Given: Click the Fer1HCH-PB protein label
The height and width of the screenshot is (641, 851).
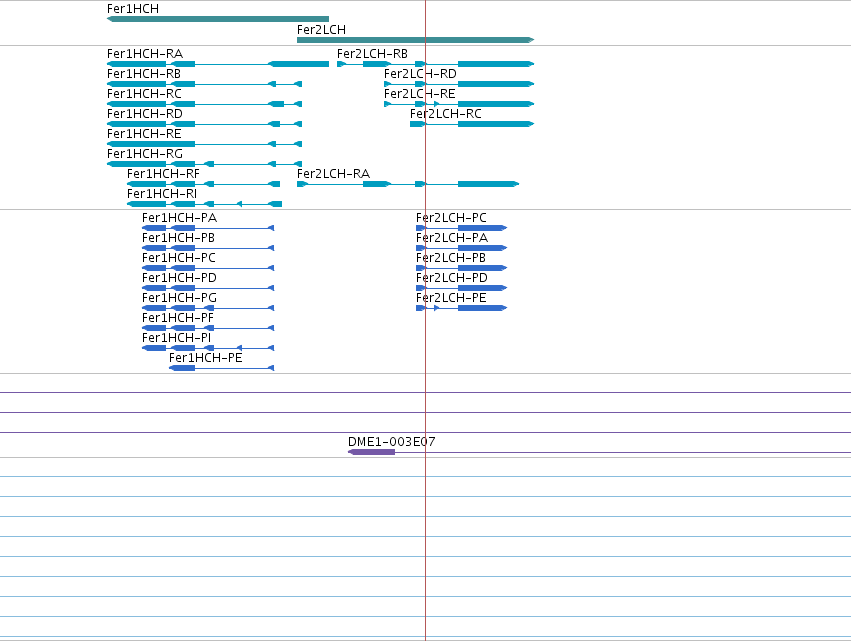Looking at the screenshot, I should tap(179, 238).
